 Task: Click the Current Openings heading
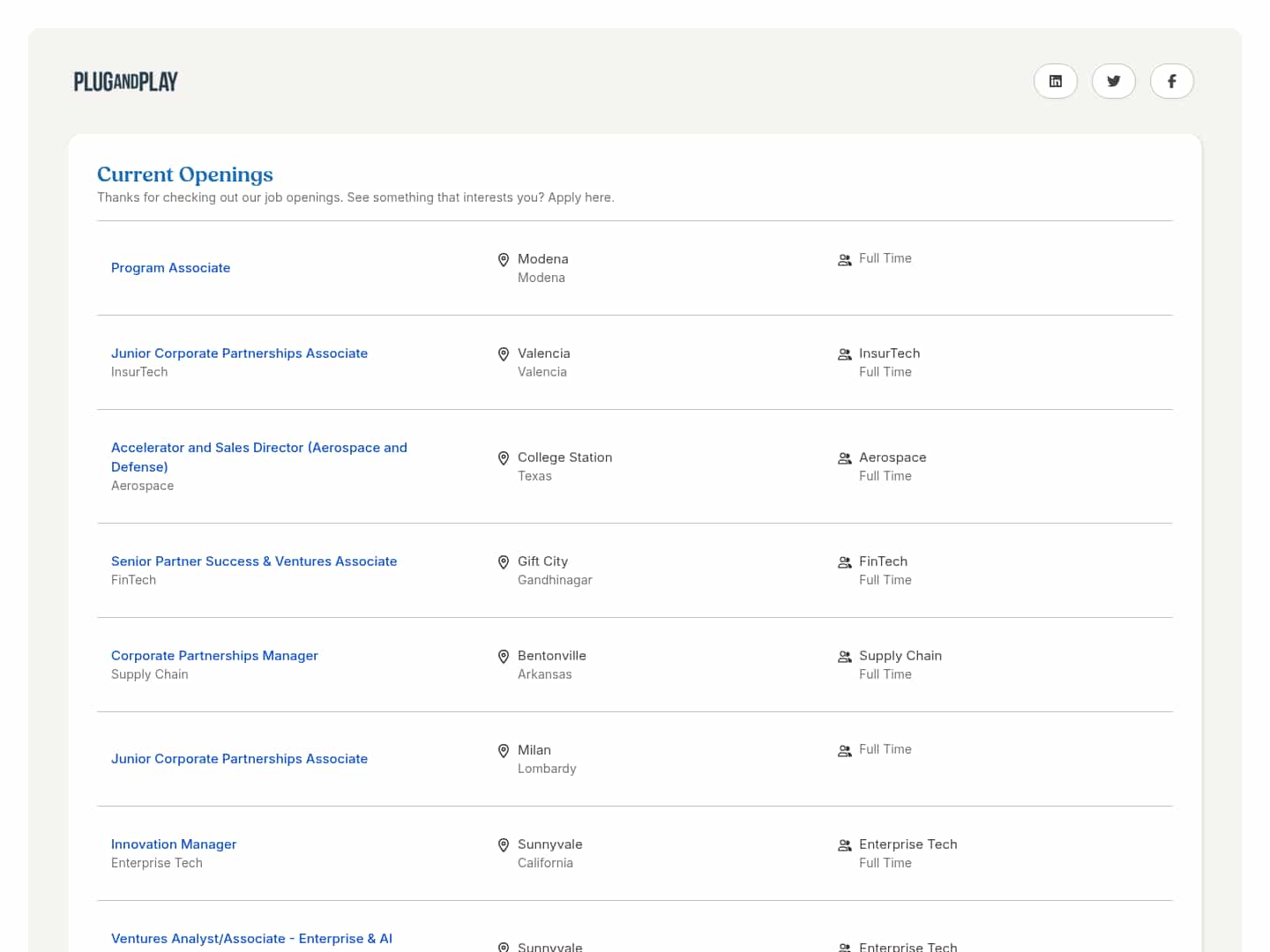(x=185, y=175)
